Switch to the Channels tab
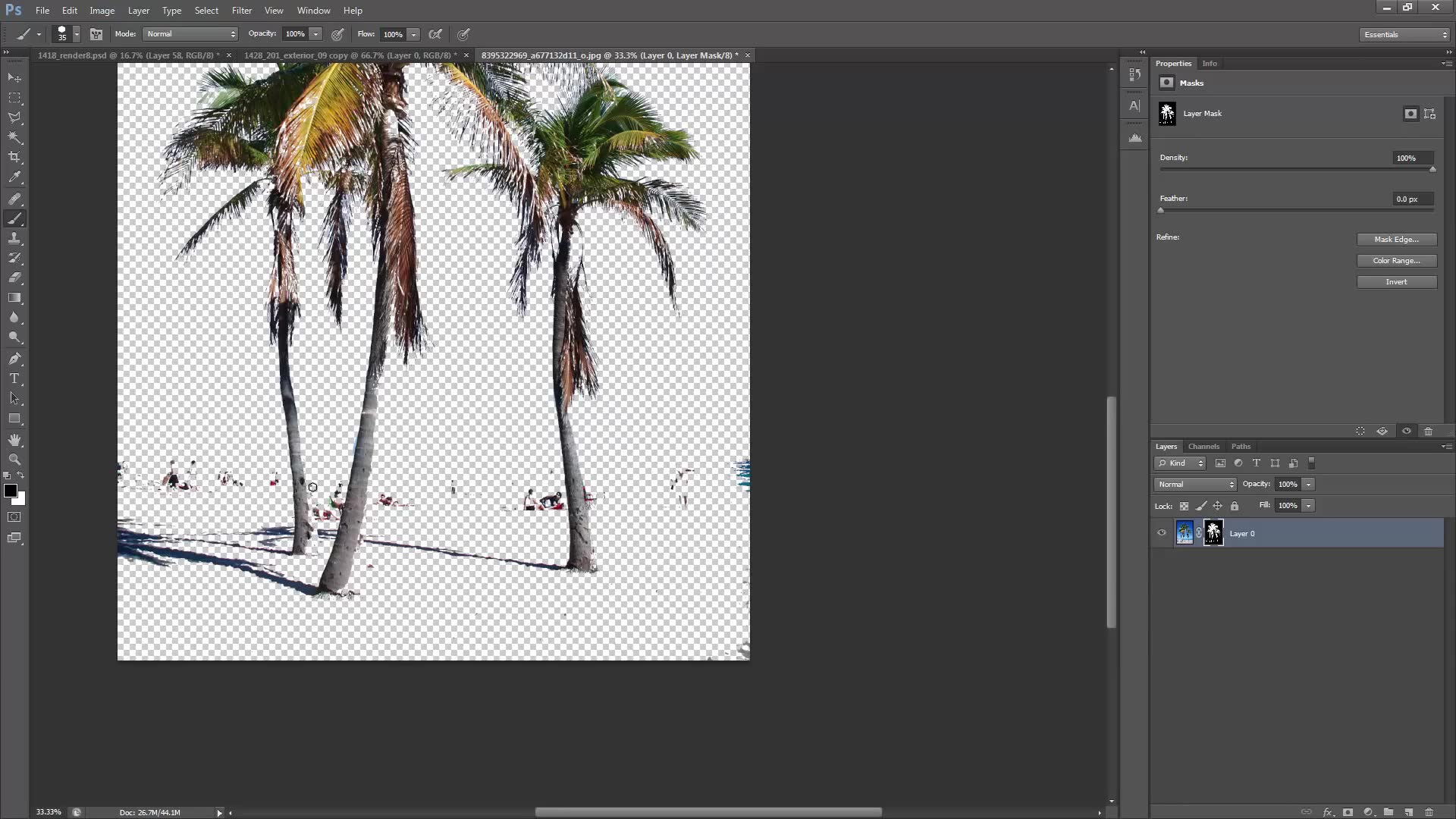 click(x=1203, y=447)
